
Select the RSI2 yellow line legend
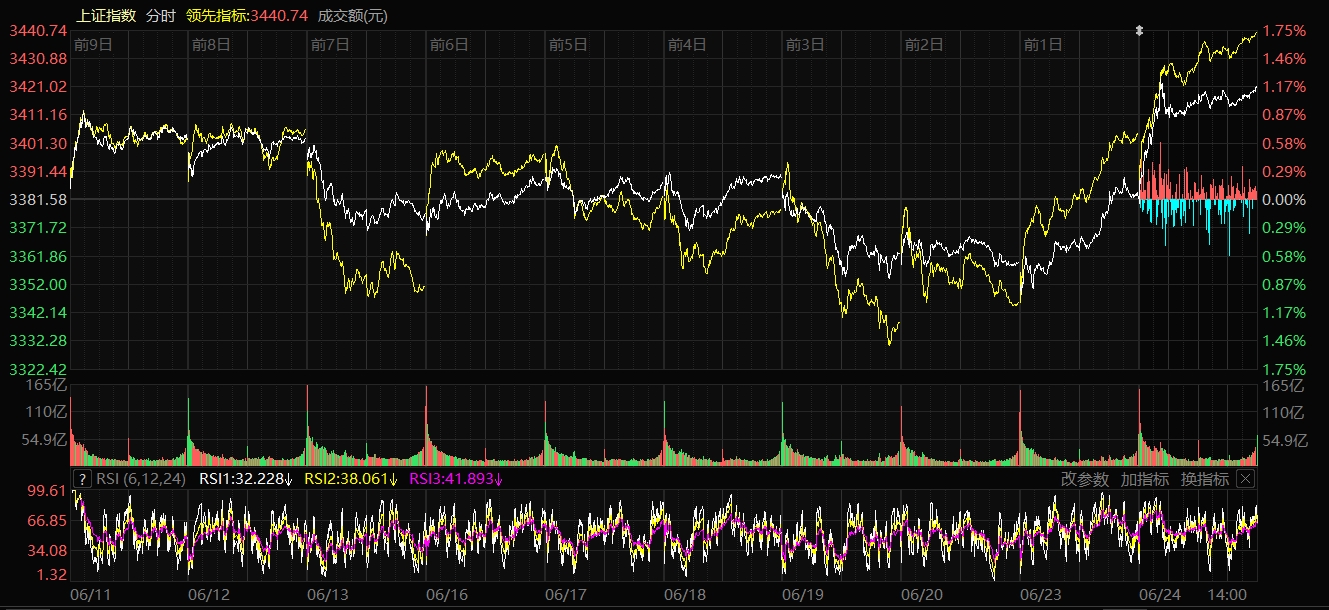pyautogui.click(x=351, y=479)
